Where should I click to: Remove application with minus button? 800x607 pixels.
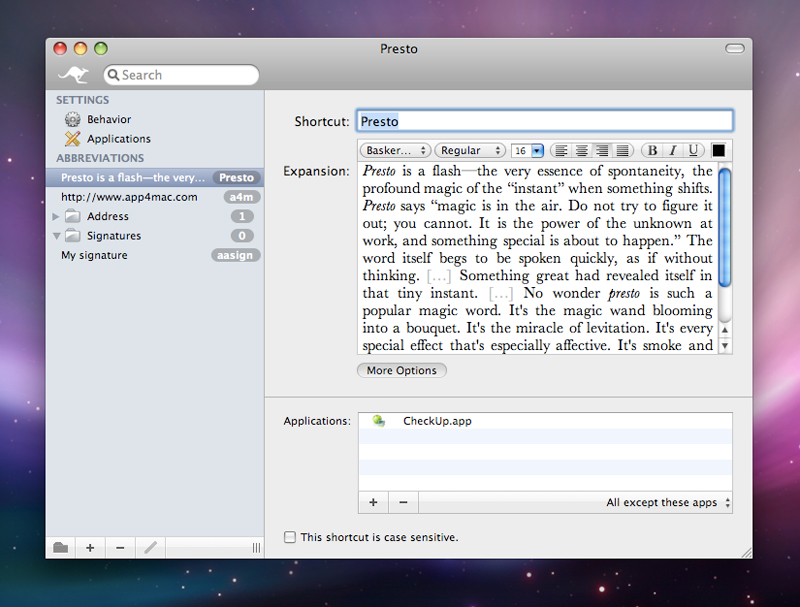pyautogui.click(x=403, y=502)
